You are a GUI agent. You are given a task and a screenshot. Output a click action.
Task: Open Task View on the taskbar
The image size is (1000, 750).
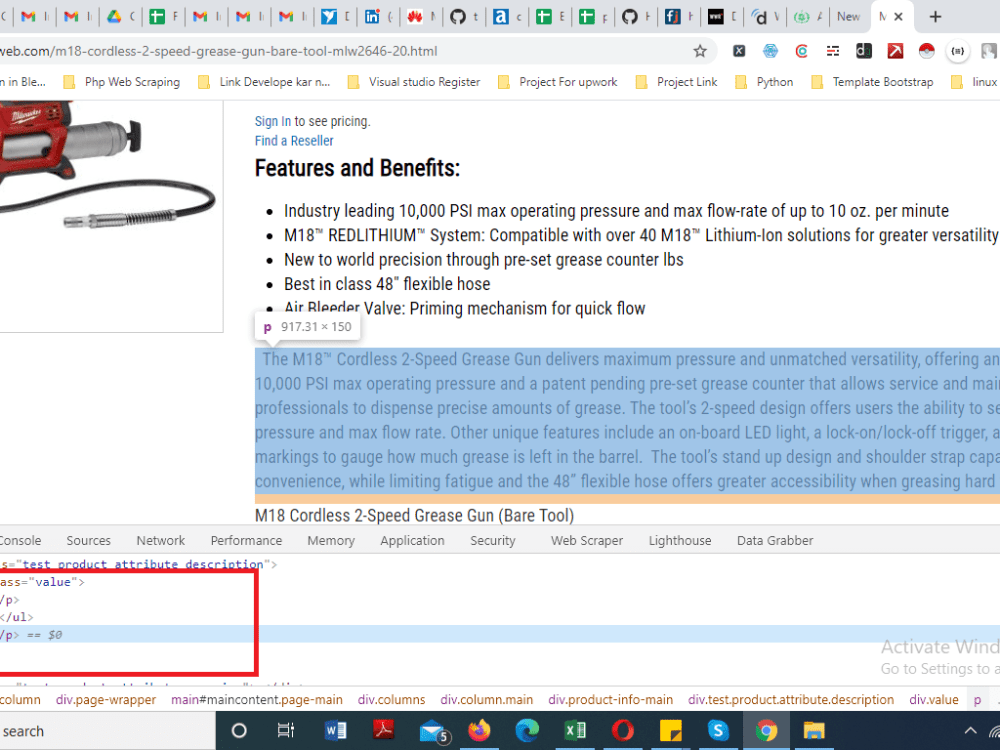pyautogui.click(x=286, y=731)
